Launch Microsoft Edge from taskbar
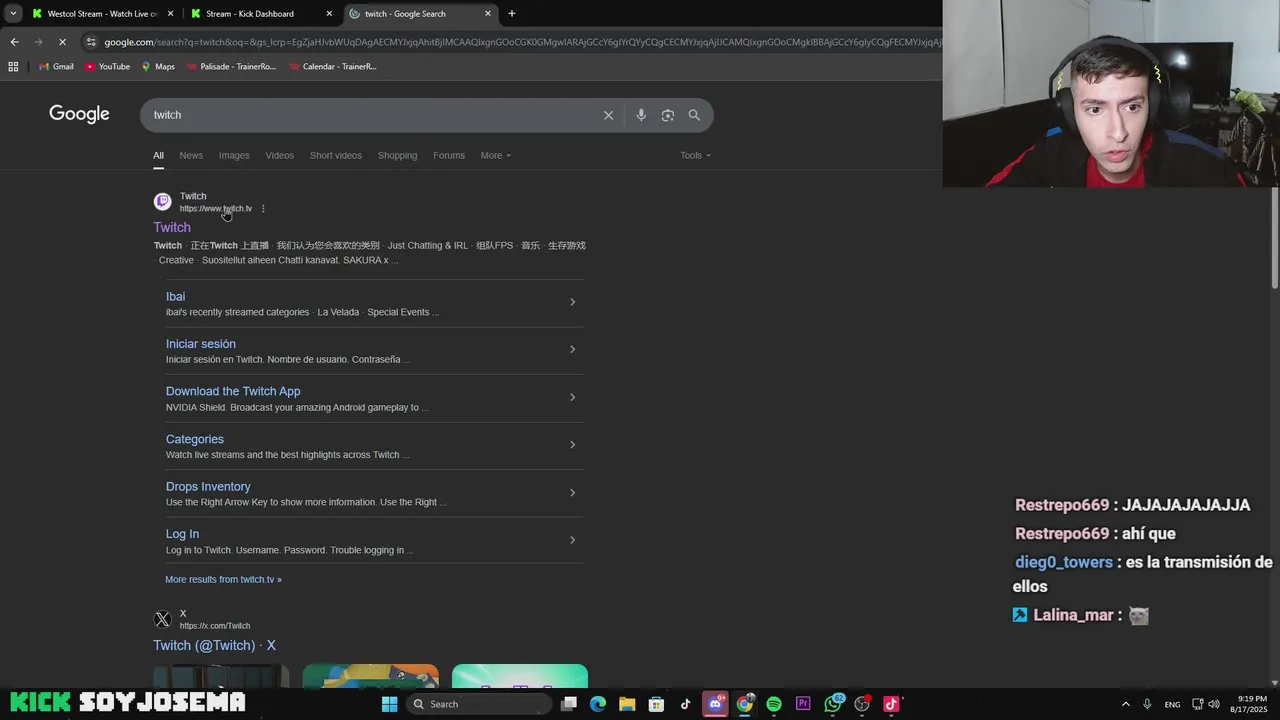This screenshot has height=720, width=1280. pyautogui.click(x=598, y=704)
